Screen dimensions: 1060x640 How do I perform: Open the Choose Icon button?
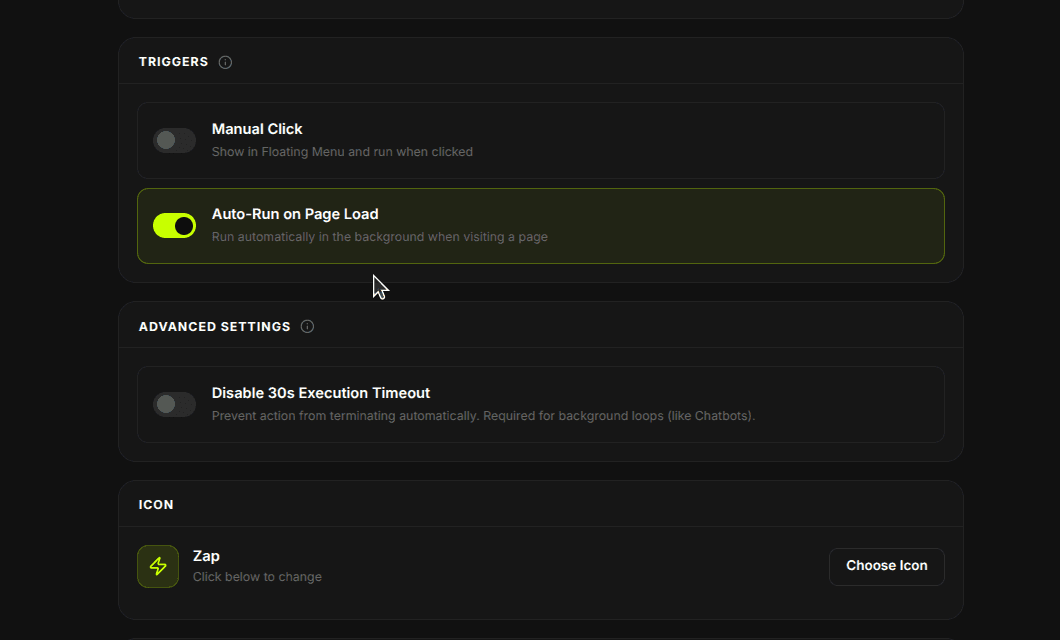tap(887, 566)
